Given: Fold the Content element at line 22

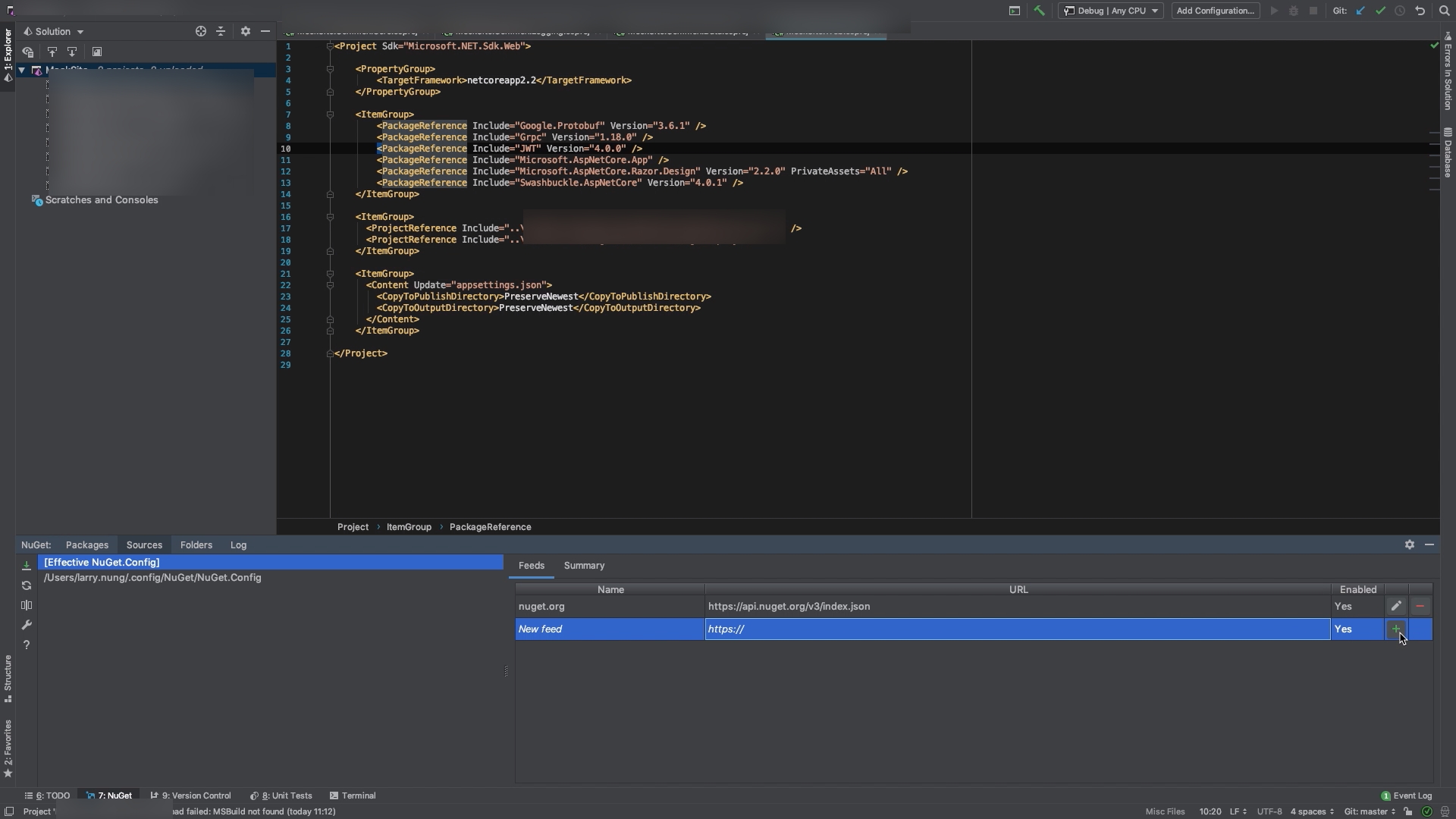Looking at the screenshot, I should [x=330, y=285].
